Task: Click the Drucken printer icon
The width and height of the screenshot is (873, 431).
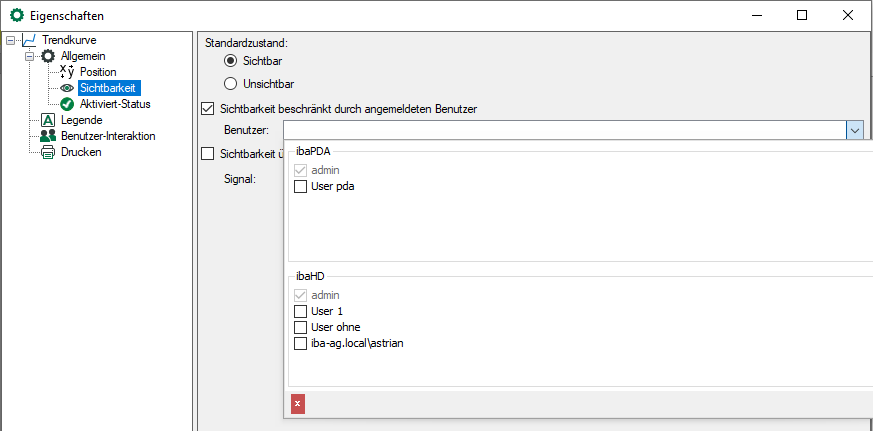Action: point(47,152)
